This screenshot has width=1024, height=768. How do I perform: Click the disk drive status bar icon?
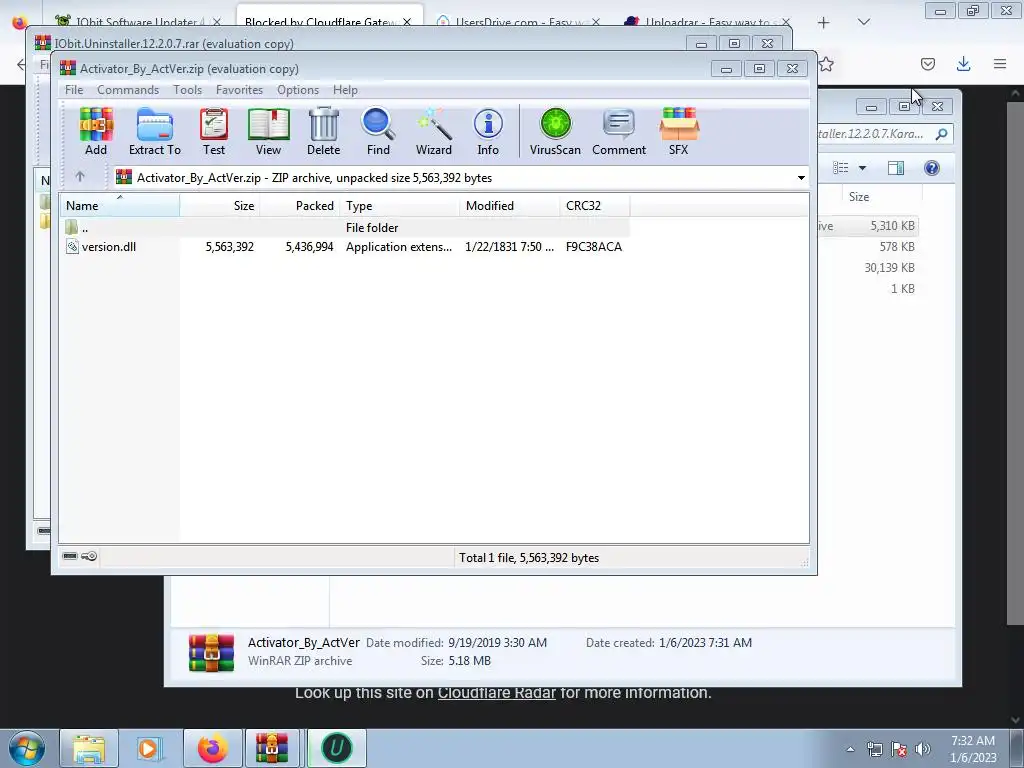(70, 556)
